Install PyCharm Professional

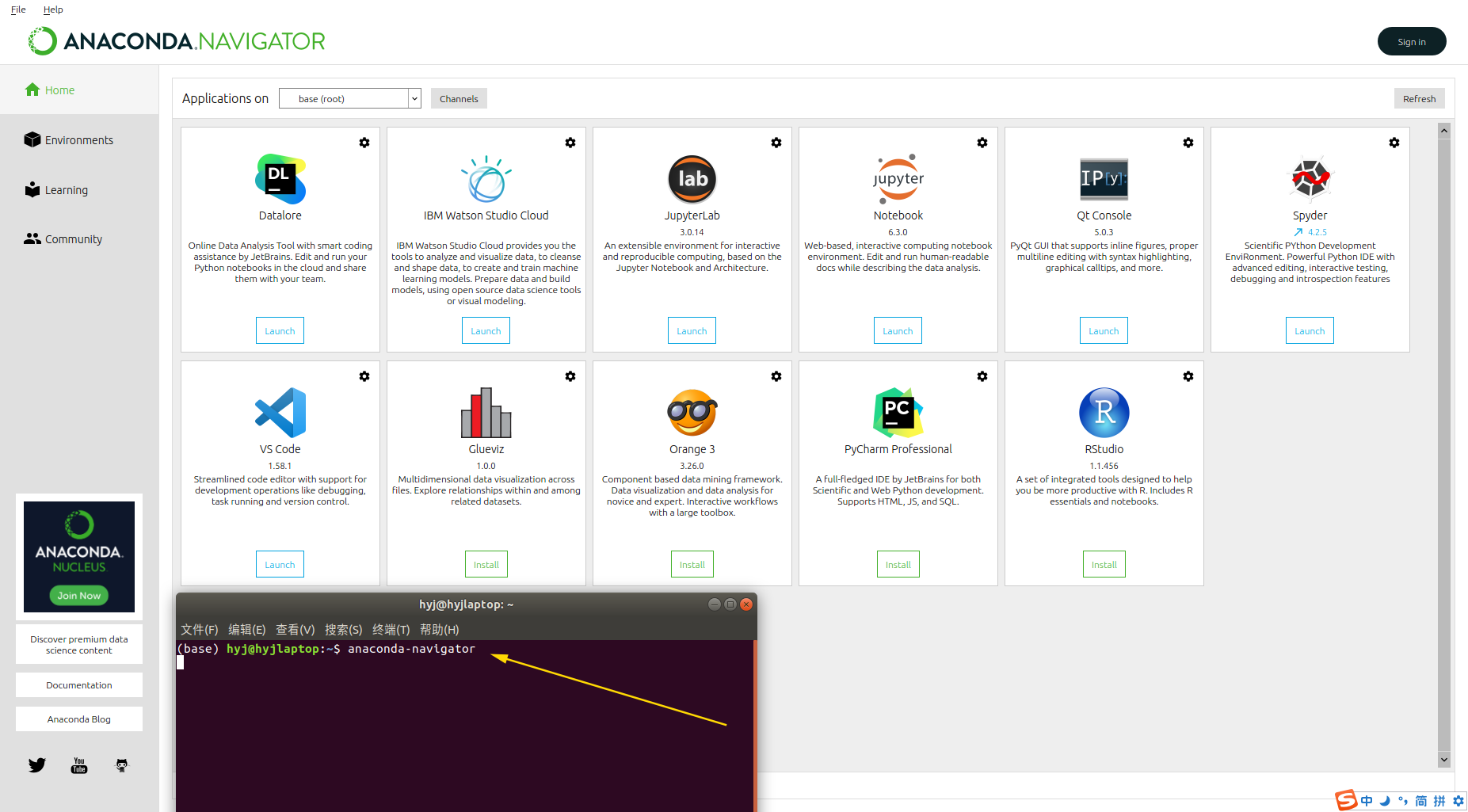click(x=898, y=564)
